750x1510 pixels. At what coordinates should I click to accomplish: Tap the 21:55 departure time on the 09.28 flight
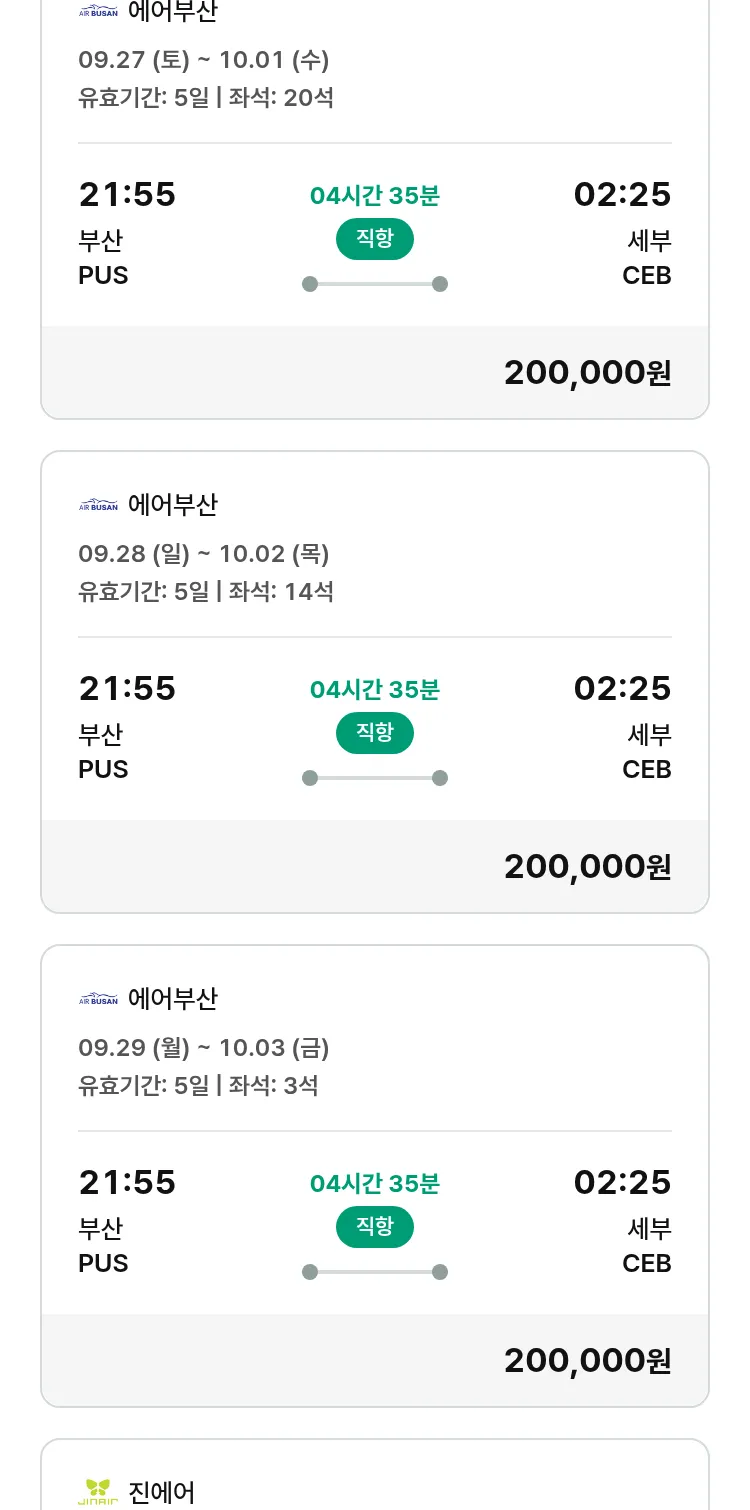[x=127, y=689]
